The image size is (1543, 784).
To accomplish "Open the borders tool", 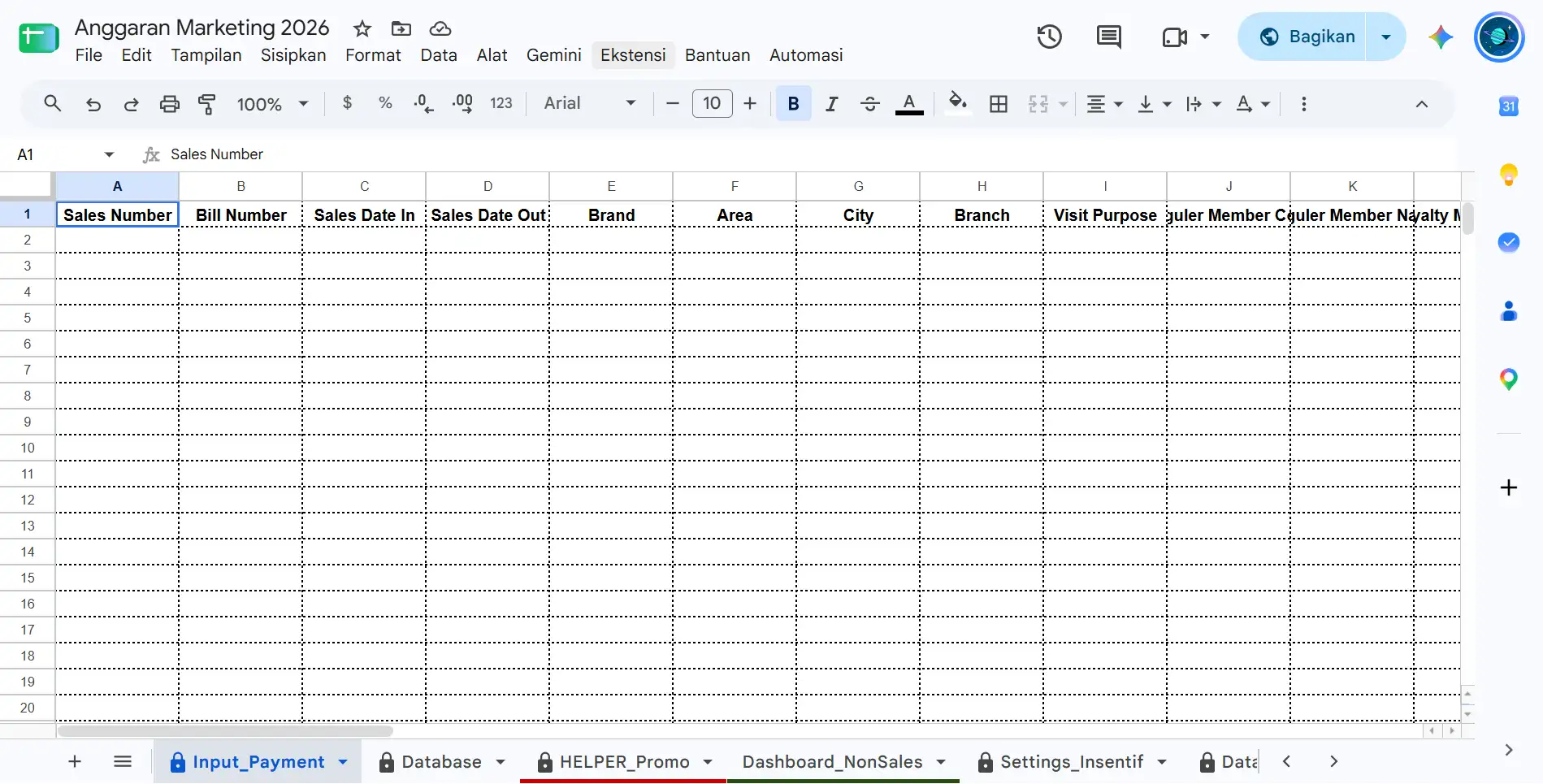I will (999, 104).
